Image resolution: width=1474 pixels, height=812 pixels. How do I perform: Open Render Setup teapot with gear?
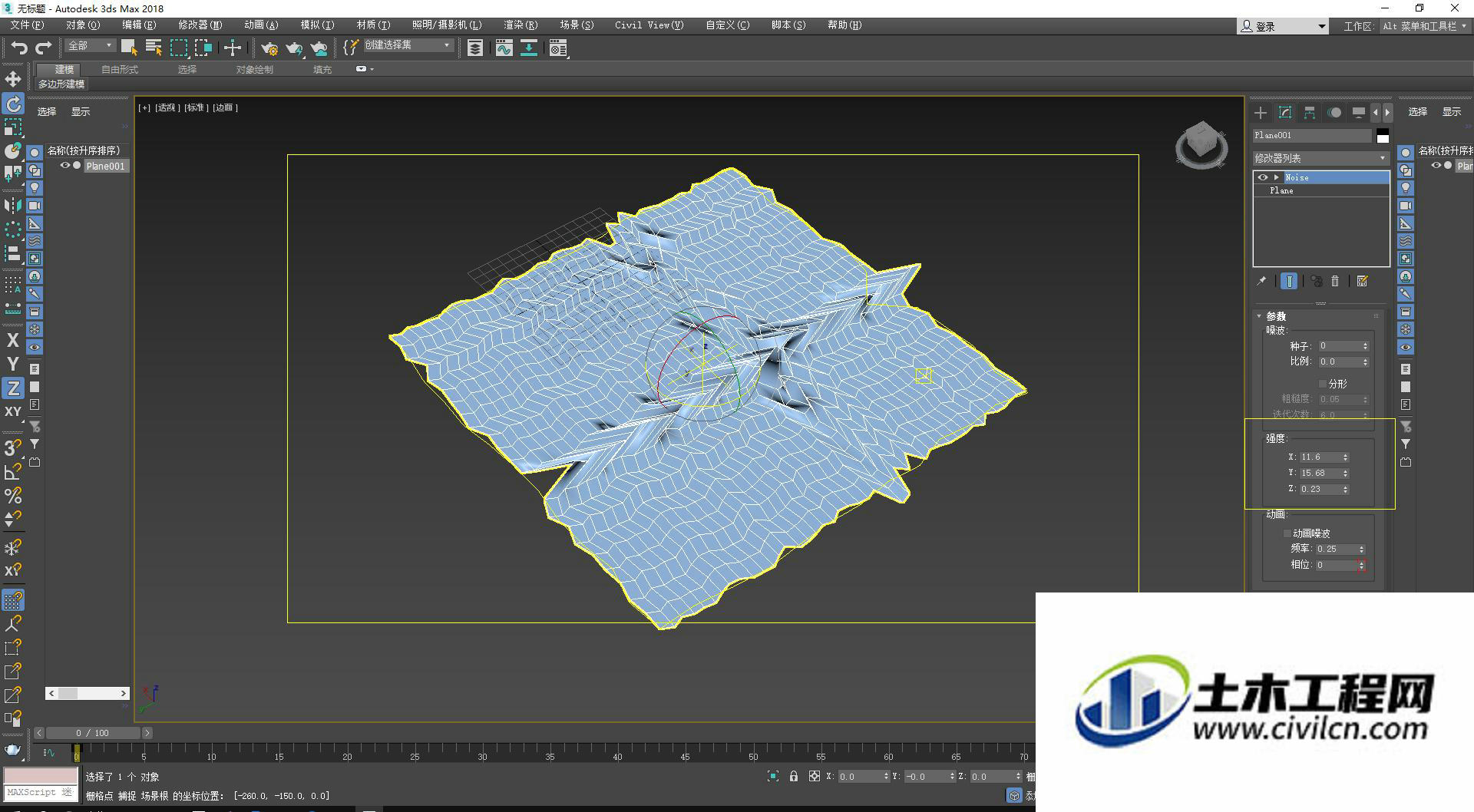[x=269, y=48]
